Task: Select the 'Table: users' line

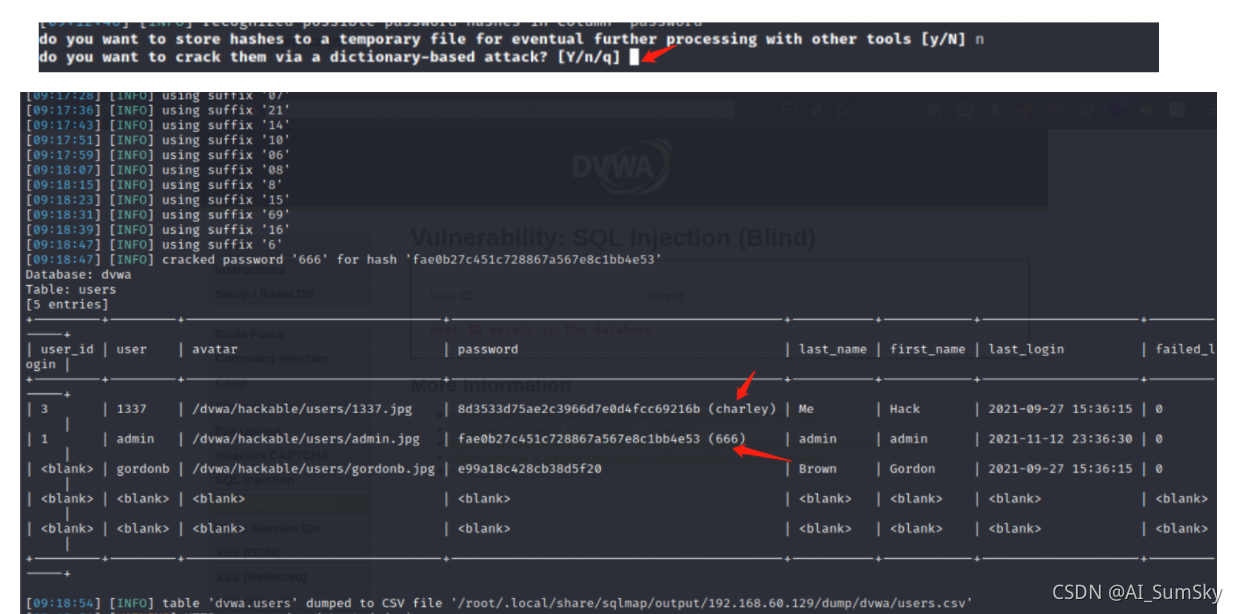Action: point(71,290)
